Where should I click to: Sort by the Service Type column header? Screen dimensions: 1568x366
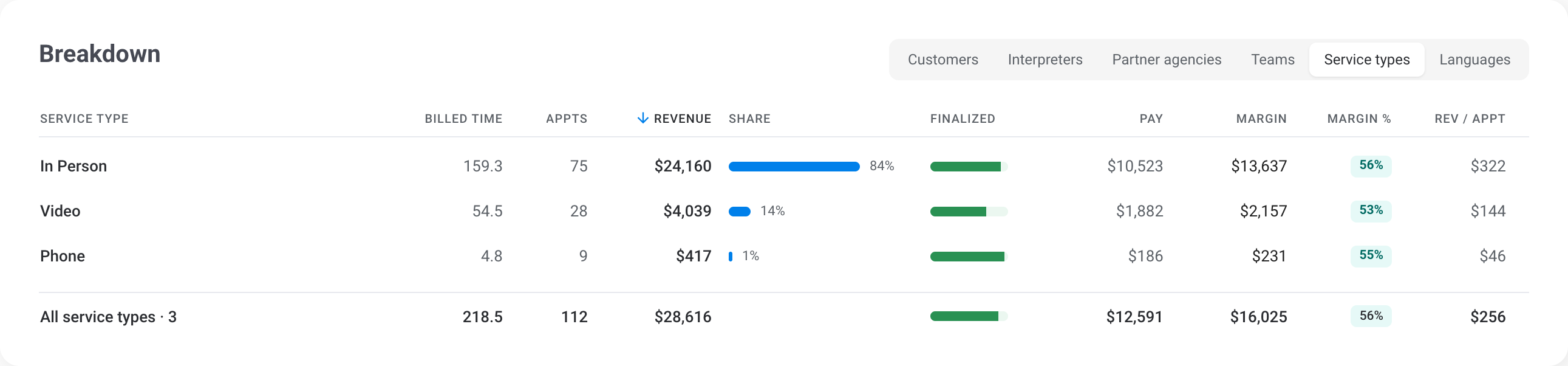(x=84, y=119)
